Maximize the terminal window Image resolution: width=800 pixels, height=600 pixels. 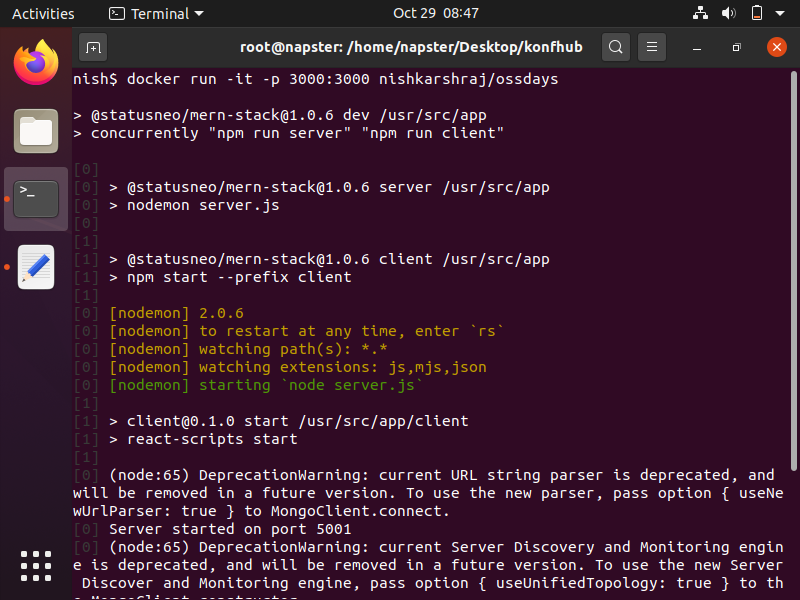(x=736, y=47)
